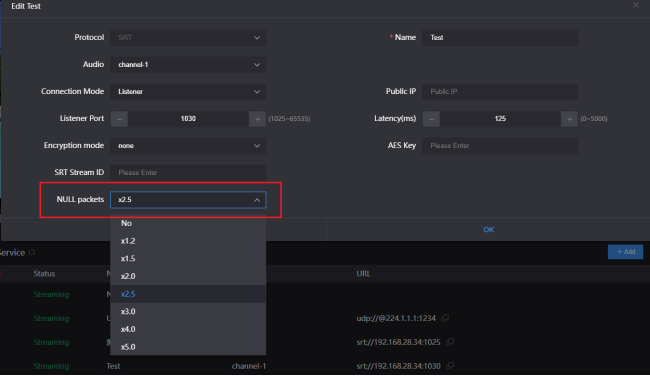
Task: Click the URL column header
Action: click(364, 274)
